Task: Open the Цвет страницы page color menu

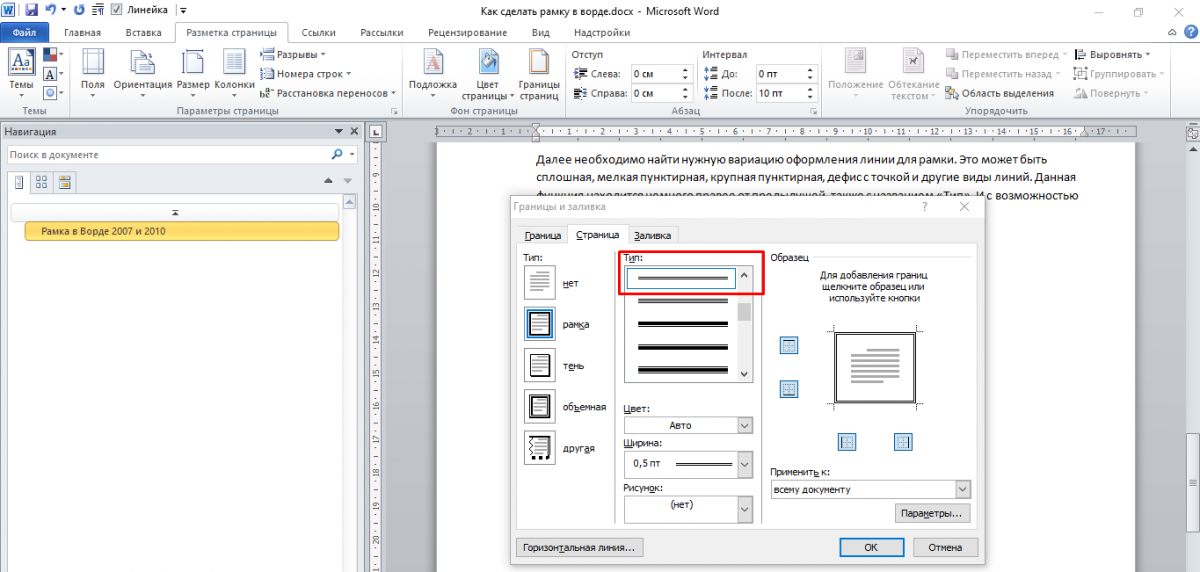Action: (x=488, y=76)
